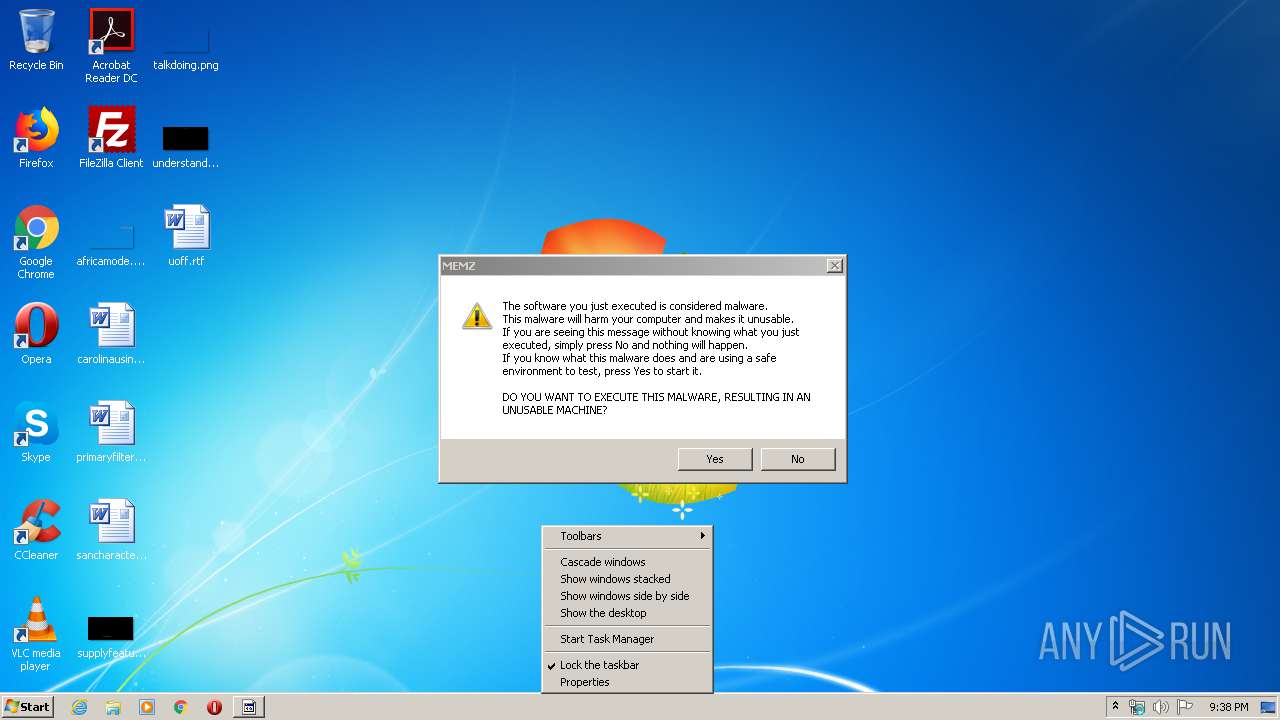The image size is (1280, 720).
Task: Select the Google Chrome desktop shortcut
Action: 36,242
